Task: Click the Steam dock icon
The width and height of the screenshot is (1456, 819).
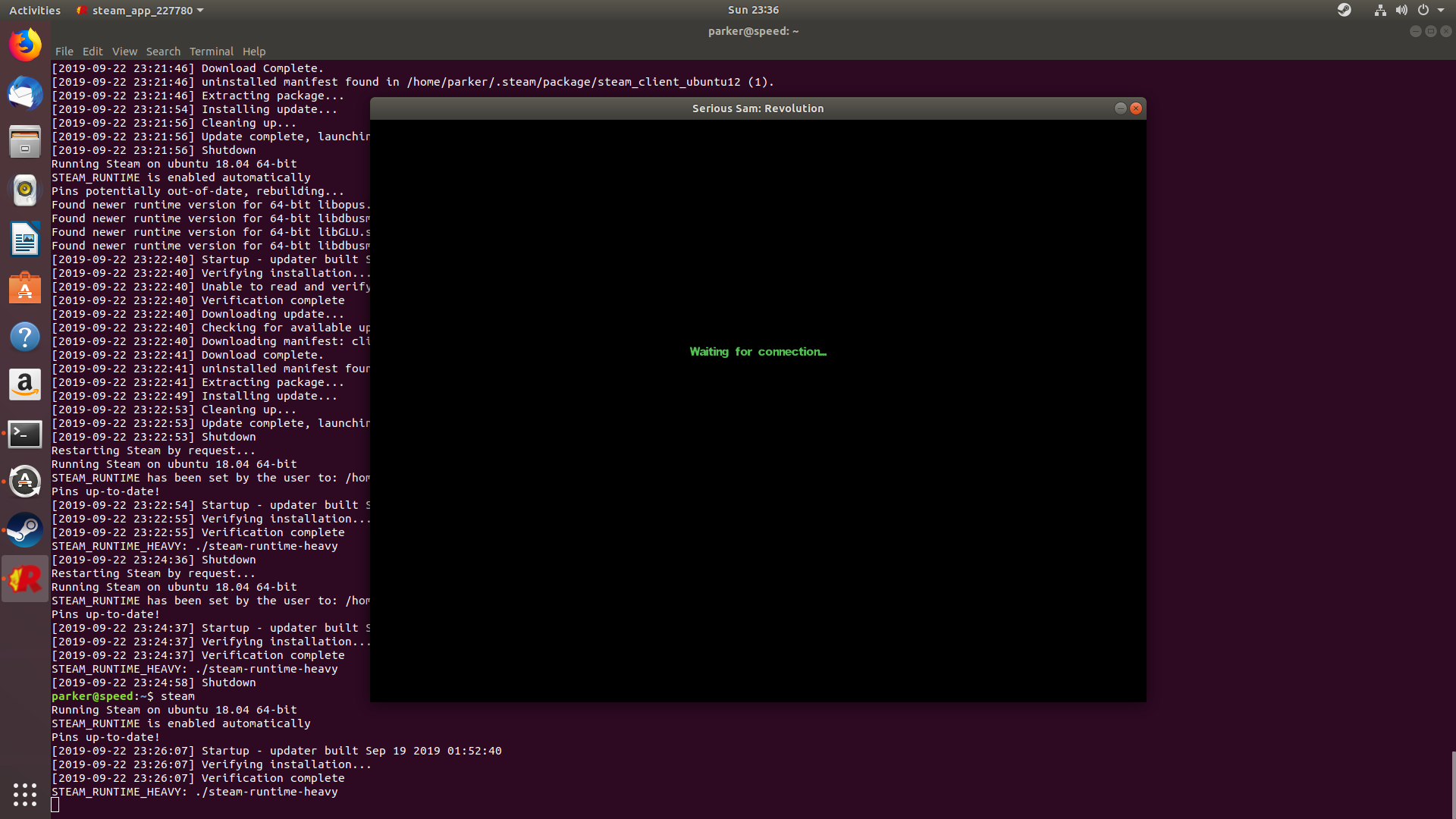Action: pyautogui.click(x=25, y=530)
